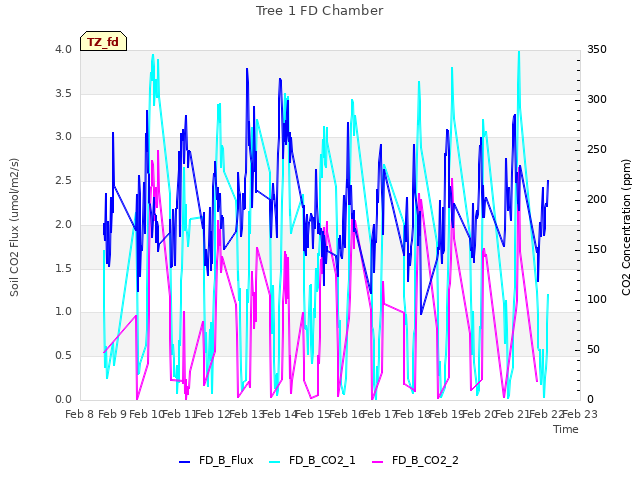Click the 50 right axis tick label
The height and width of the screenshot is (480, 640).
593,349
